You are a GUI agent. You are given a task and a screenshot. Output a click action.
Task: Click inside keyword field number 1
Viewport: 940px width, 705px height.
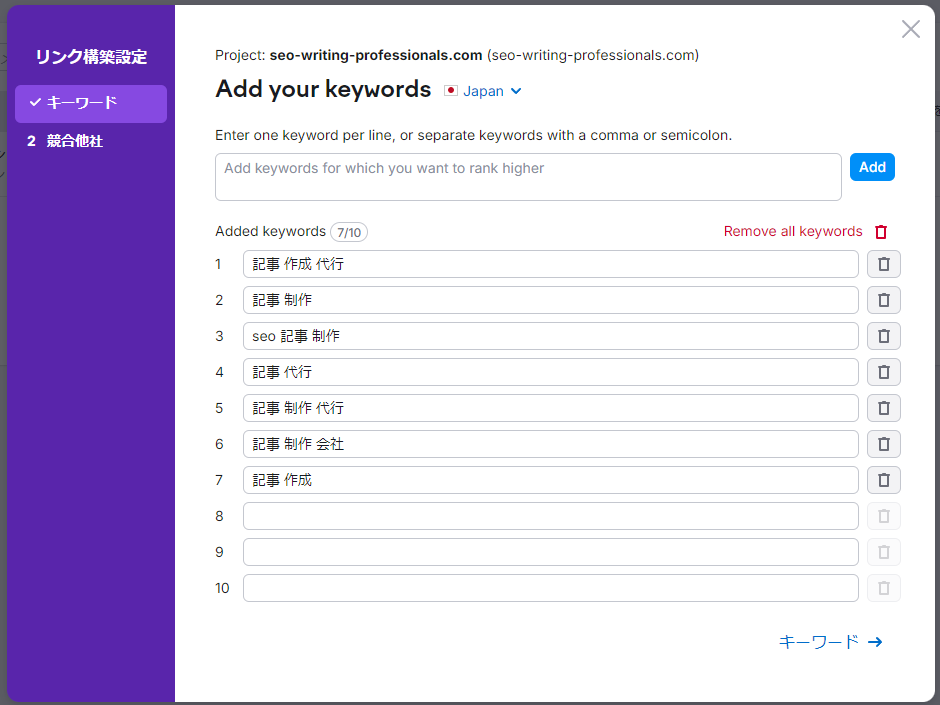coord(550,264)
